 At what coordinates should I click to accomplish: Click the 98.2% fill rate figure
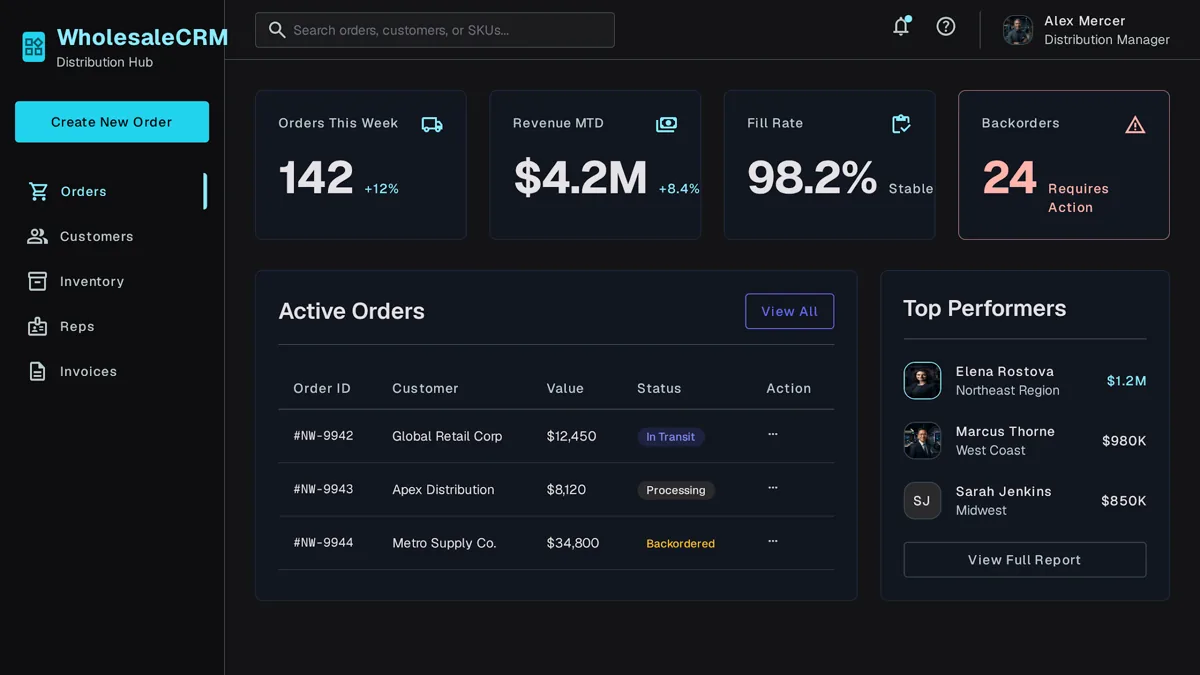pyautogui.click(x=812, y=178)
